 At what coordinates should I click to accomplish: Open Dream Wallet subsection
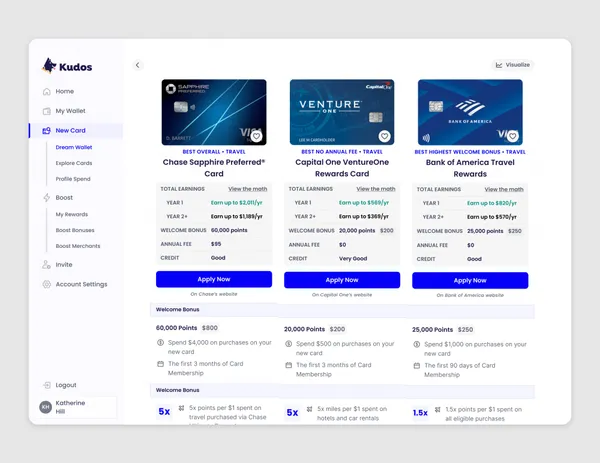[74, 147]
